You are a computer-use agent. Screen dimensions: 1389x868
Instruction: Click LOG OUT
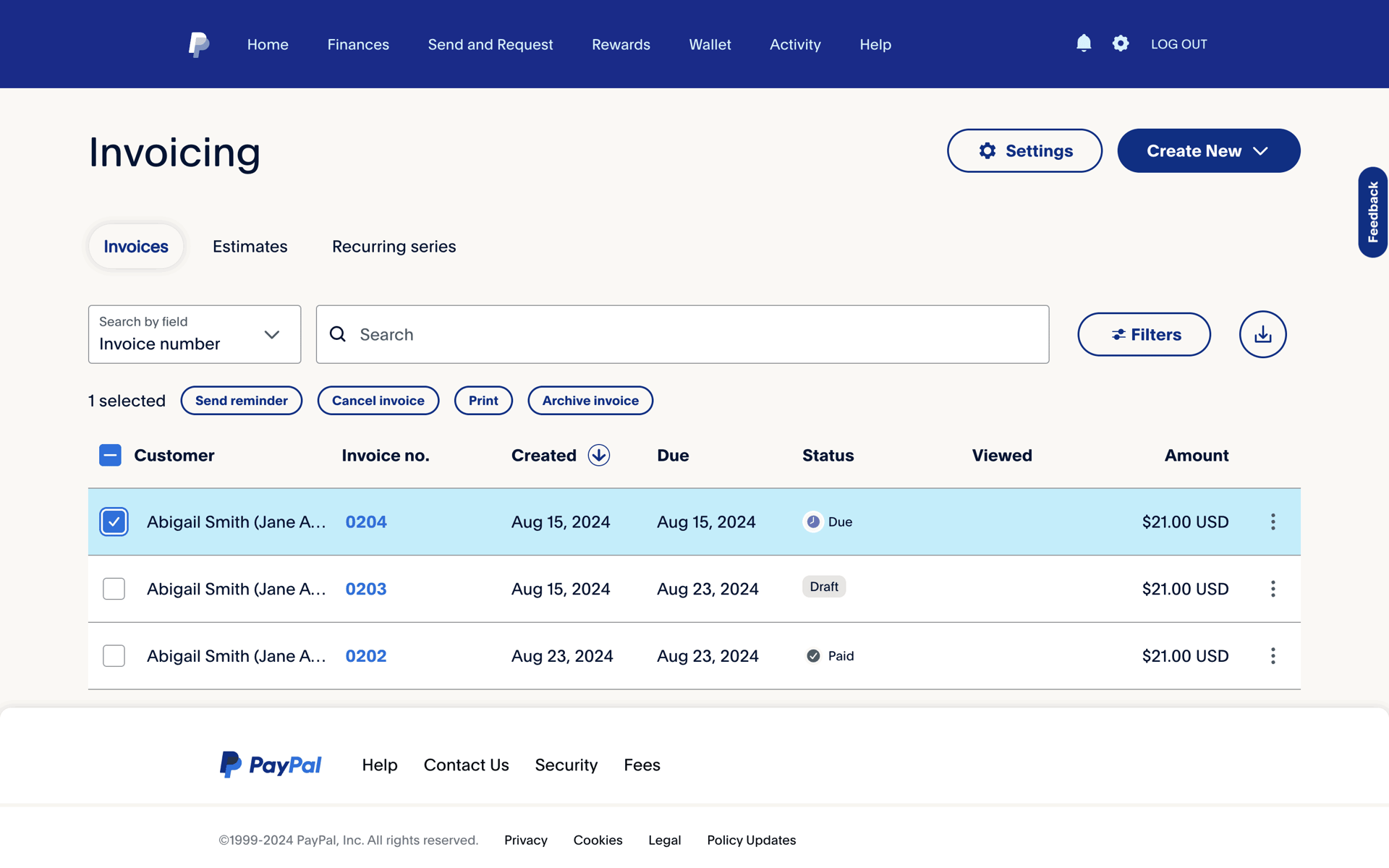pos(1178,44)
